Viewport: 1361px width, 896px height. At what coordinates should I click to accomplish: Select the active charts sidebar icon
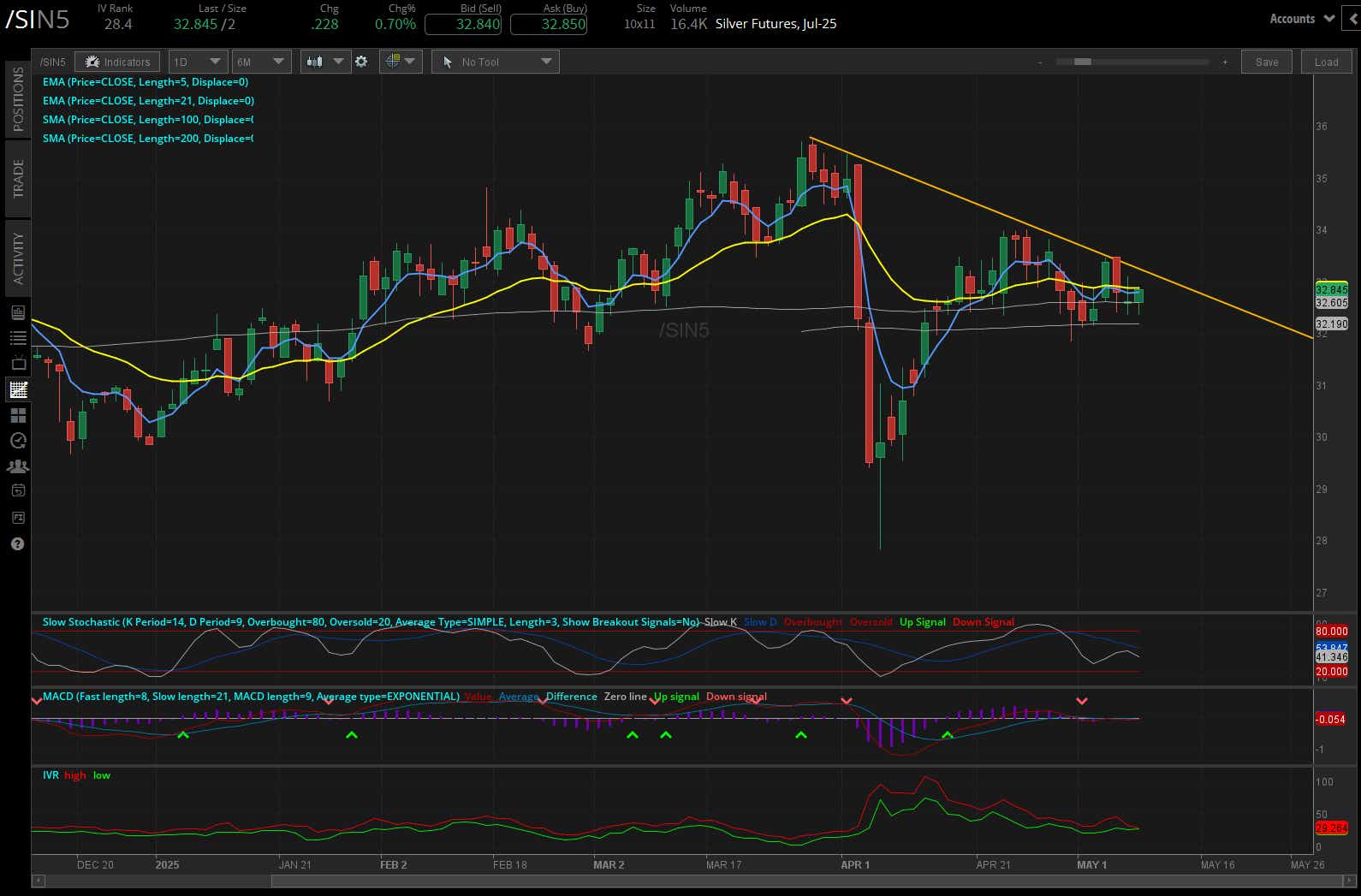click(x=18, y=389)
